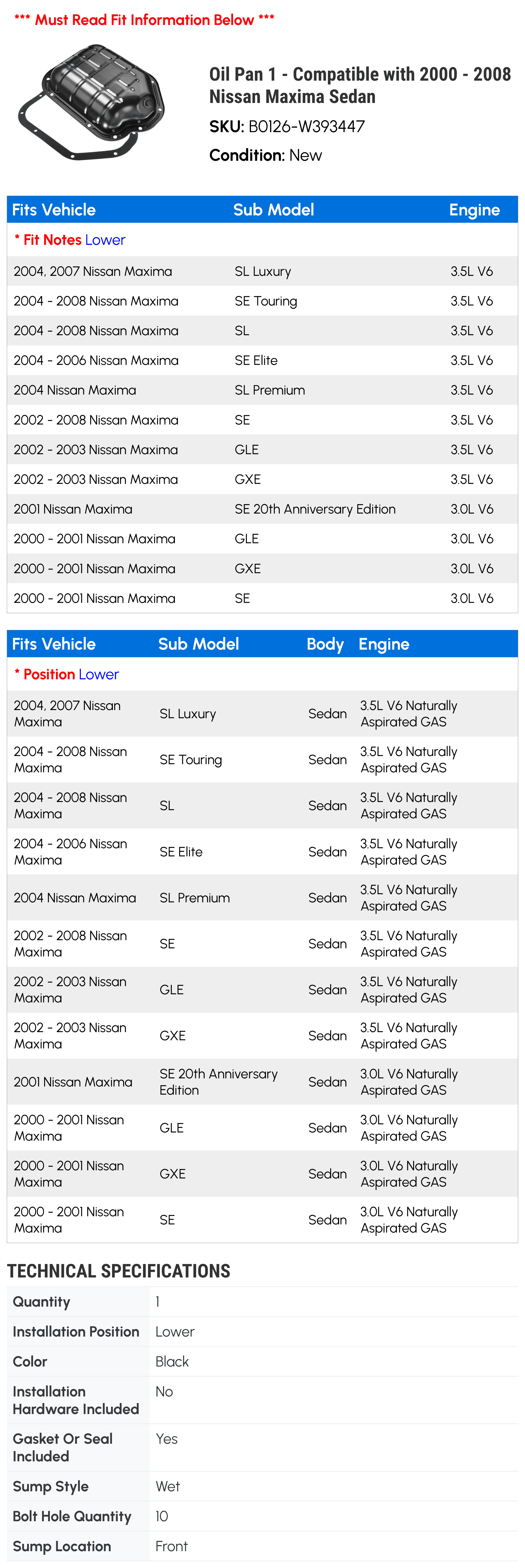This screenshot has height=1568, width=525.
Task: Click the blue 'Lower' Position text
Action: pyautogui.click(x=98, y=674)
